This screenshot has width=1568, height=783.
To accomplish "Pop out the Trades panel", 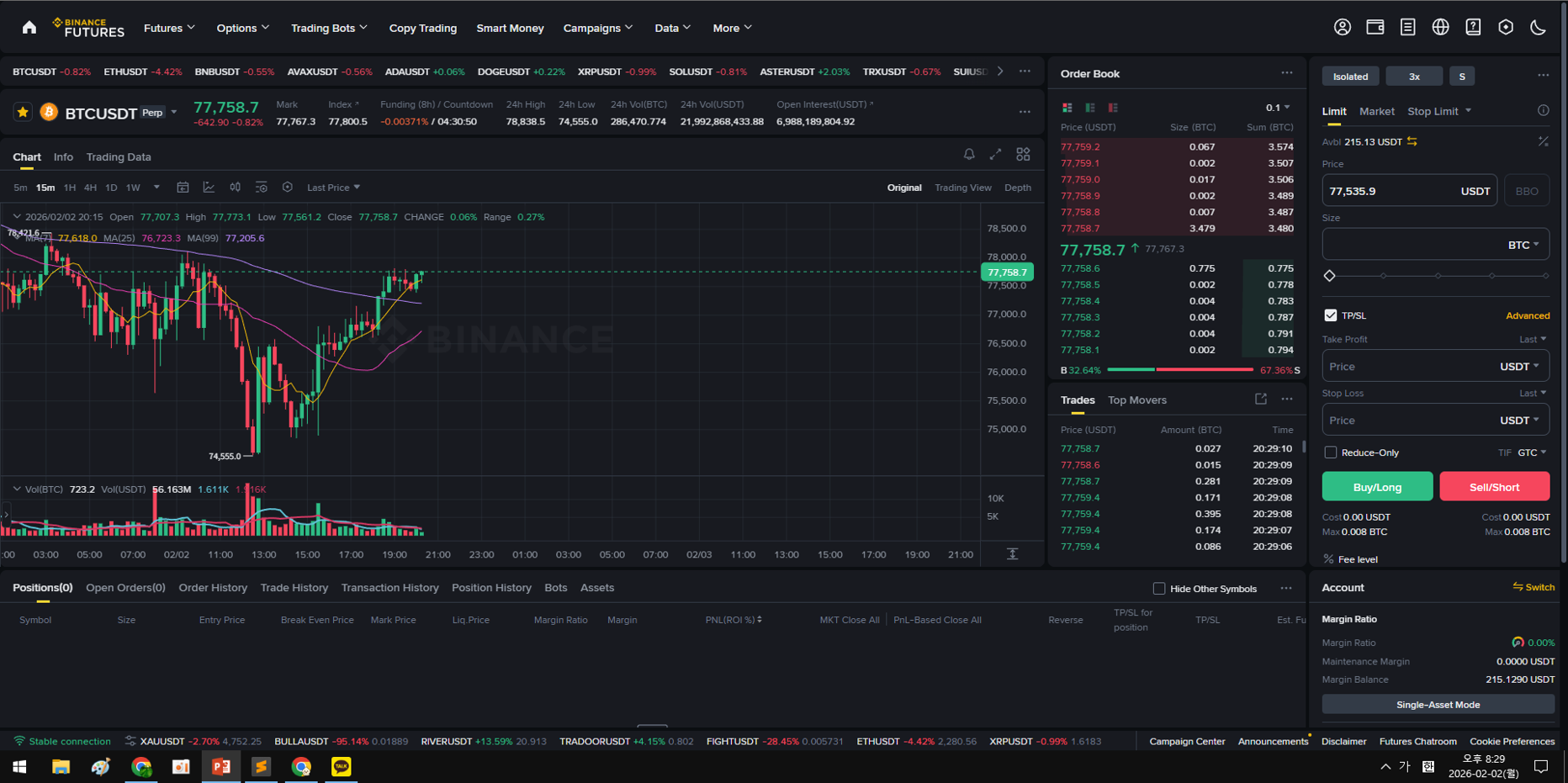I will point(1260,399).
